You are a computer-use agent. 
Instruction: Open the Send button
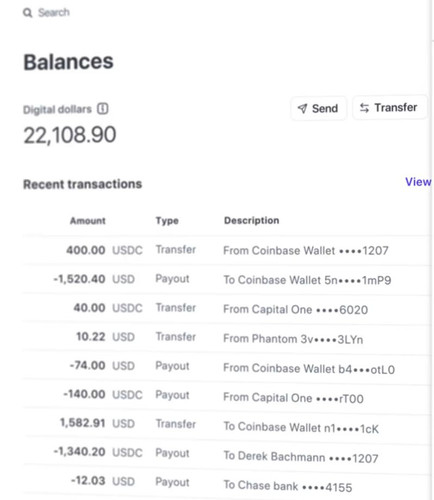[318, 108]
